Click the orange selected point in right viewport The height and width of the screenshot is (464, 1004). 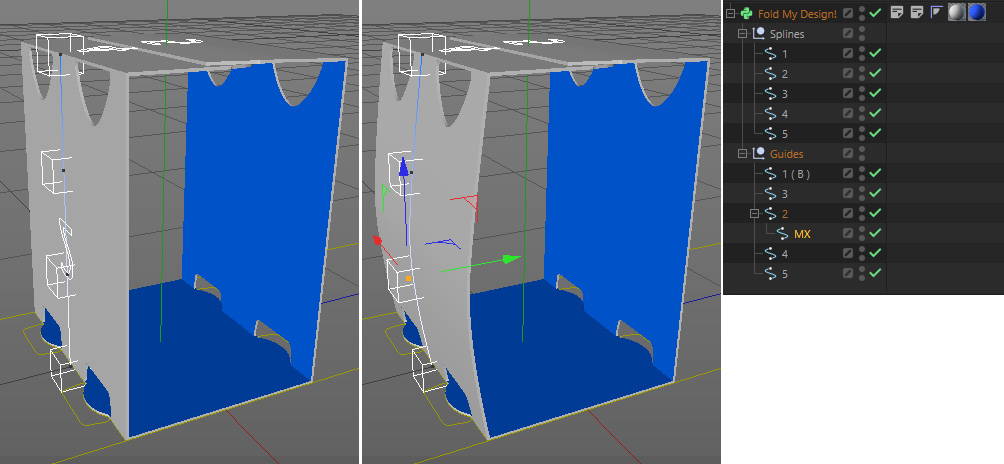click(408, 279)
